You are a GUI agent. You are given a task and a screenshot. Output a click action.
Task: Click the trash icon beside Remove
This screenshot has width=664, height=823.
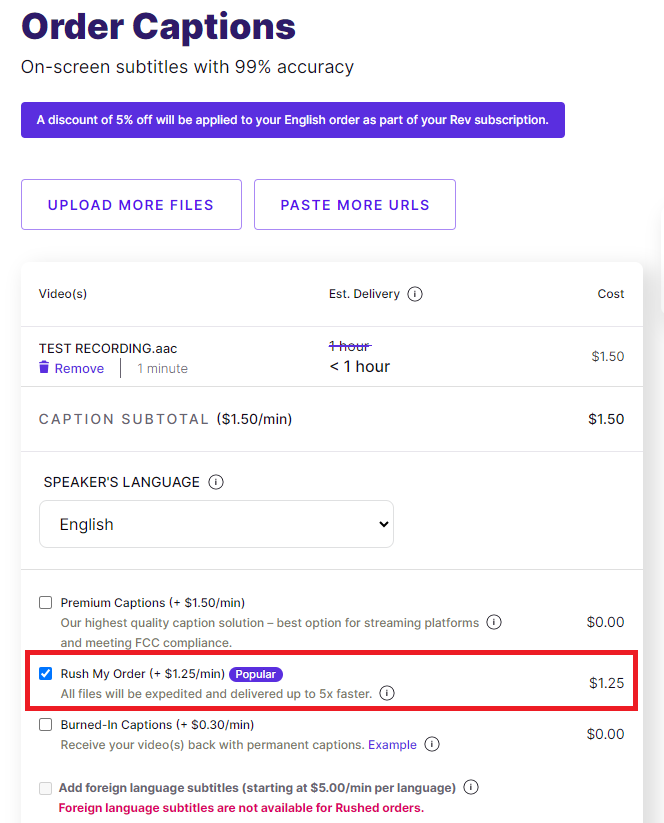(44, 367)
